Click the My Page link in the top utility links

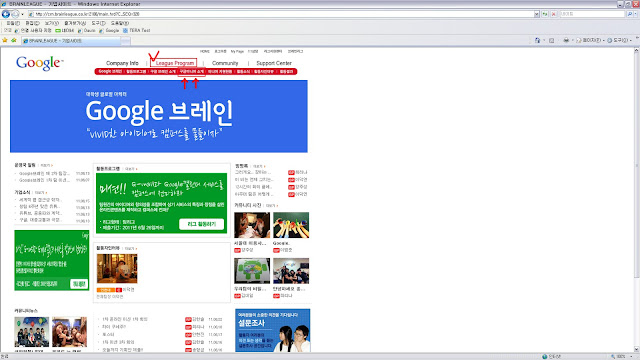pos(237,51)
